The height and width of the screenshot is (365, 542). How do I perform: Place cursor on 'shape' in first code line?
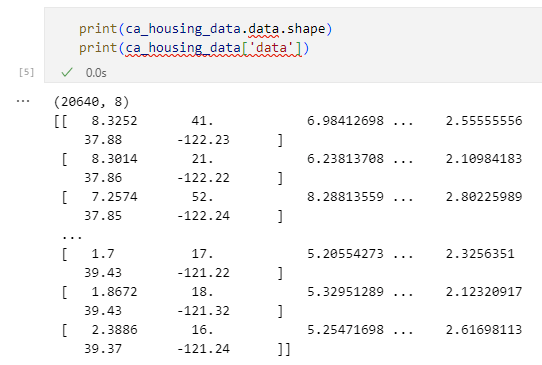tap(306, 29)
